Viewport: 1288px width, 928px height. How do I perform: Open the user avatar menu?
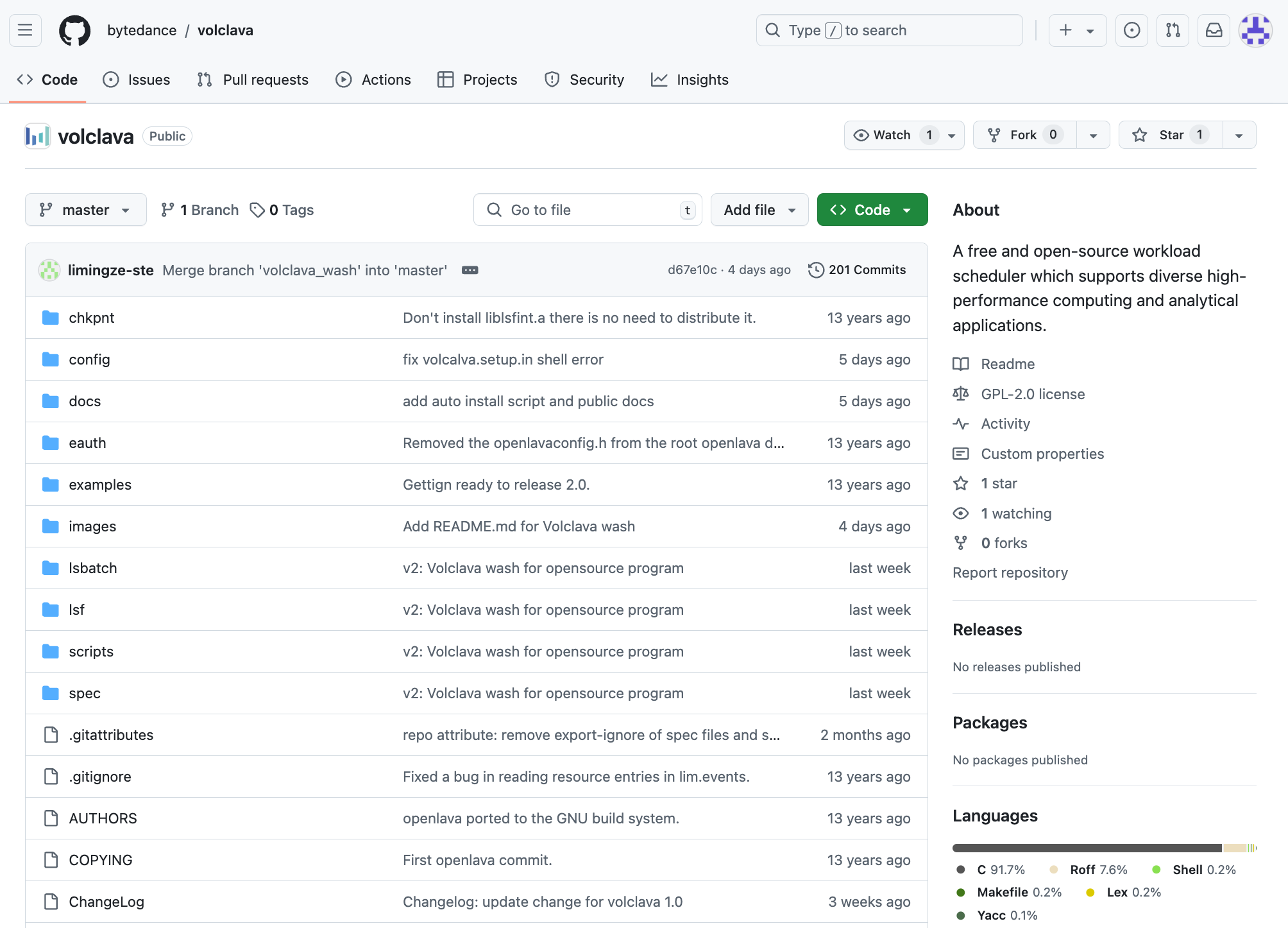coord(1255,30)
